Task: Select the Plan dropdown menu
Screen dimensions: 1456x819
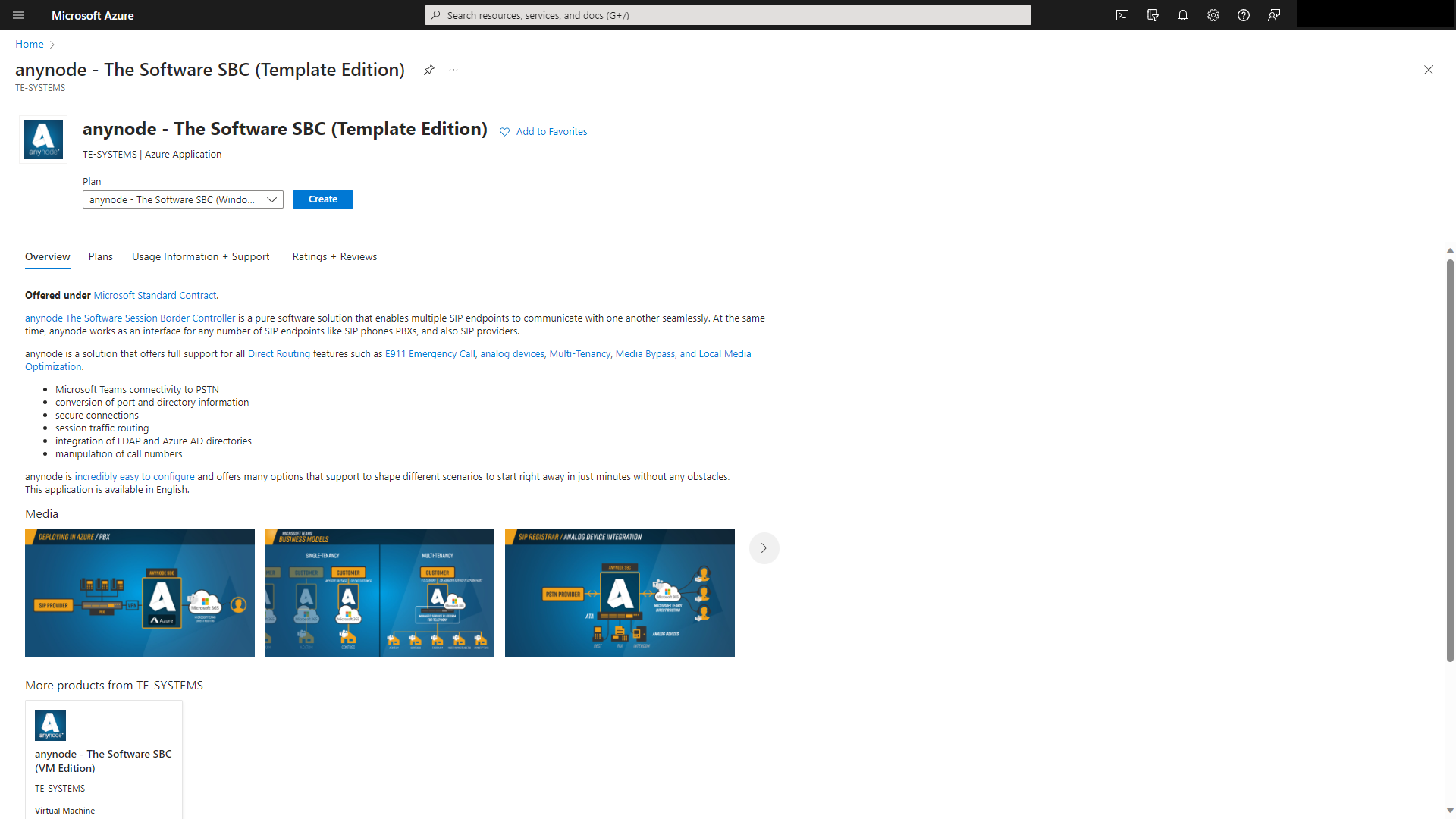Action: (x=182, y=199)
